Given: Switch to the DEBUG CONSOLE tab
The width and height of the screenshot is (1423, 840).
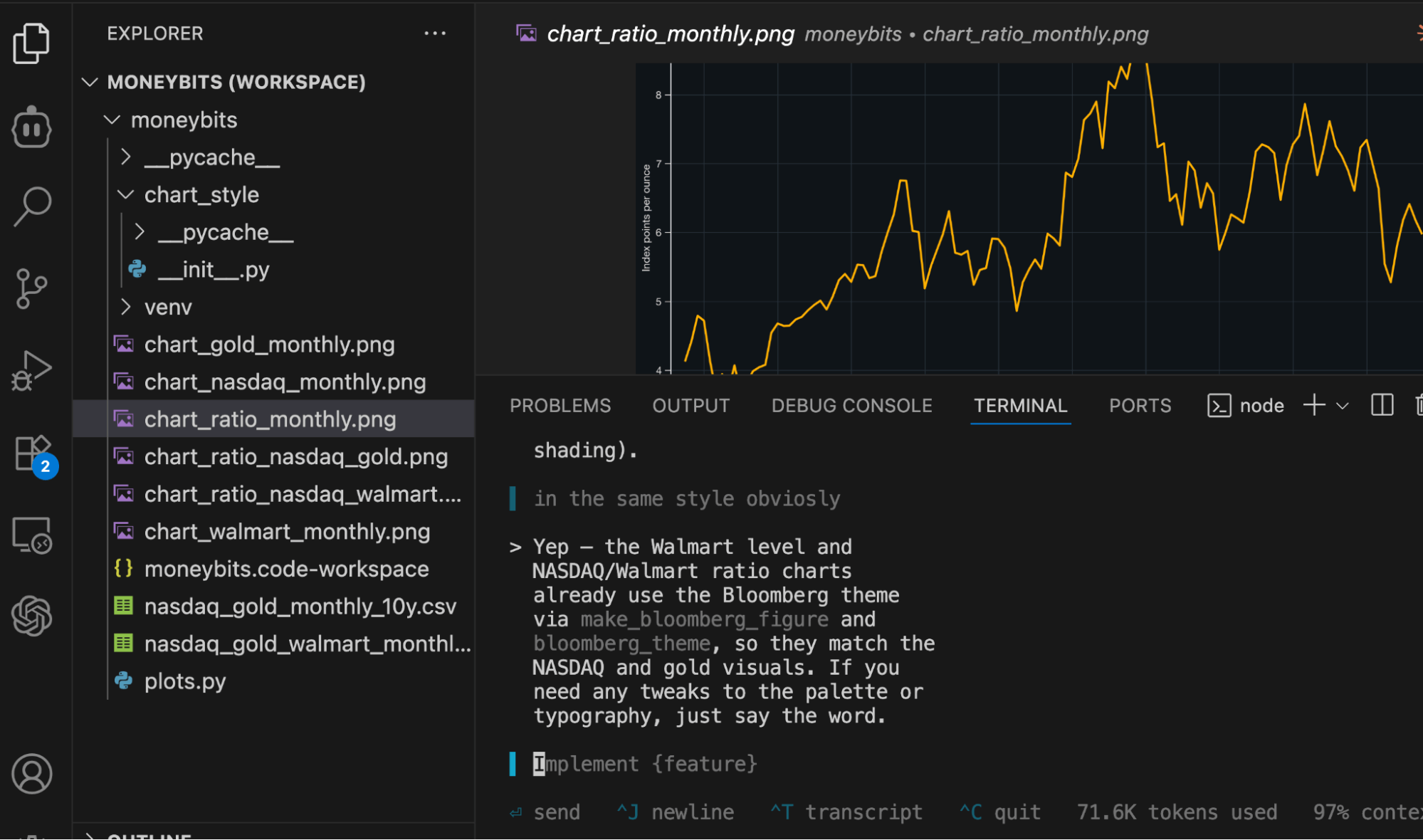Looking at the screenshot, I should (x=851, y=406).
